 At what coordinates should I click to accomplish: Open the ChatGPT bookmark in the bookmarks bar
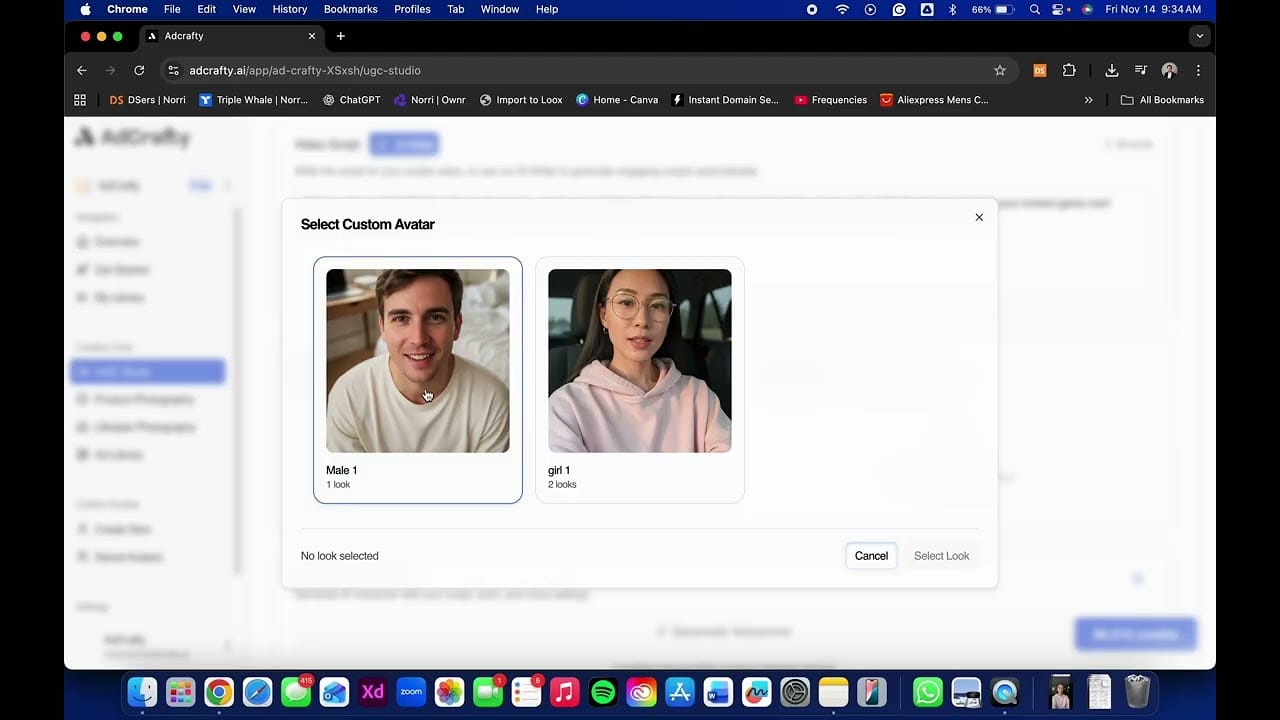click(x=351, y=99)
